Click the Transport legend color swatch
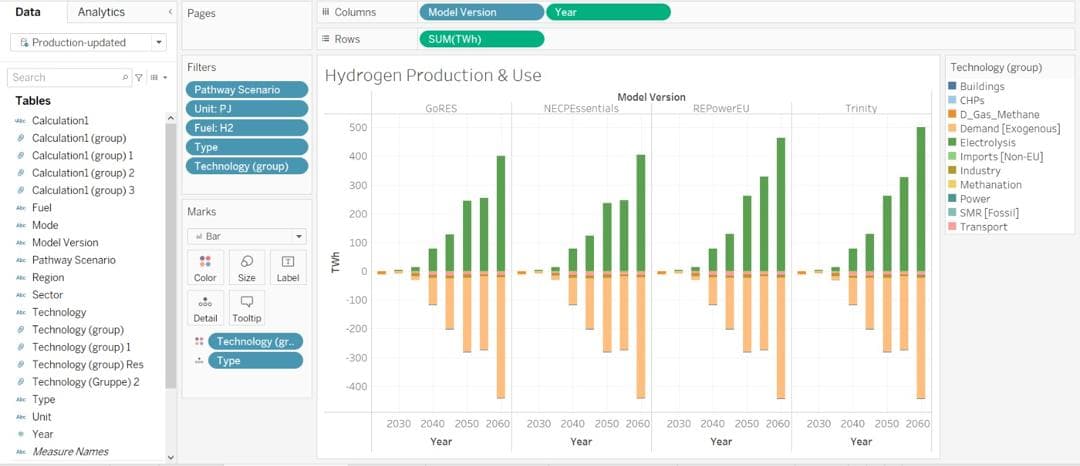The image size is (1080, 466). coord(952,227)
